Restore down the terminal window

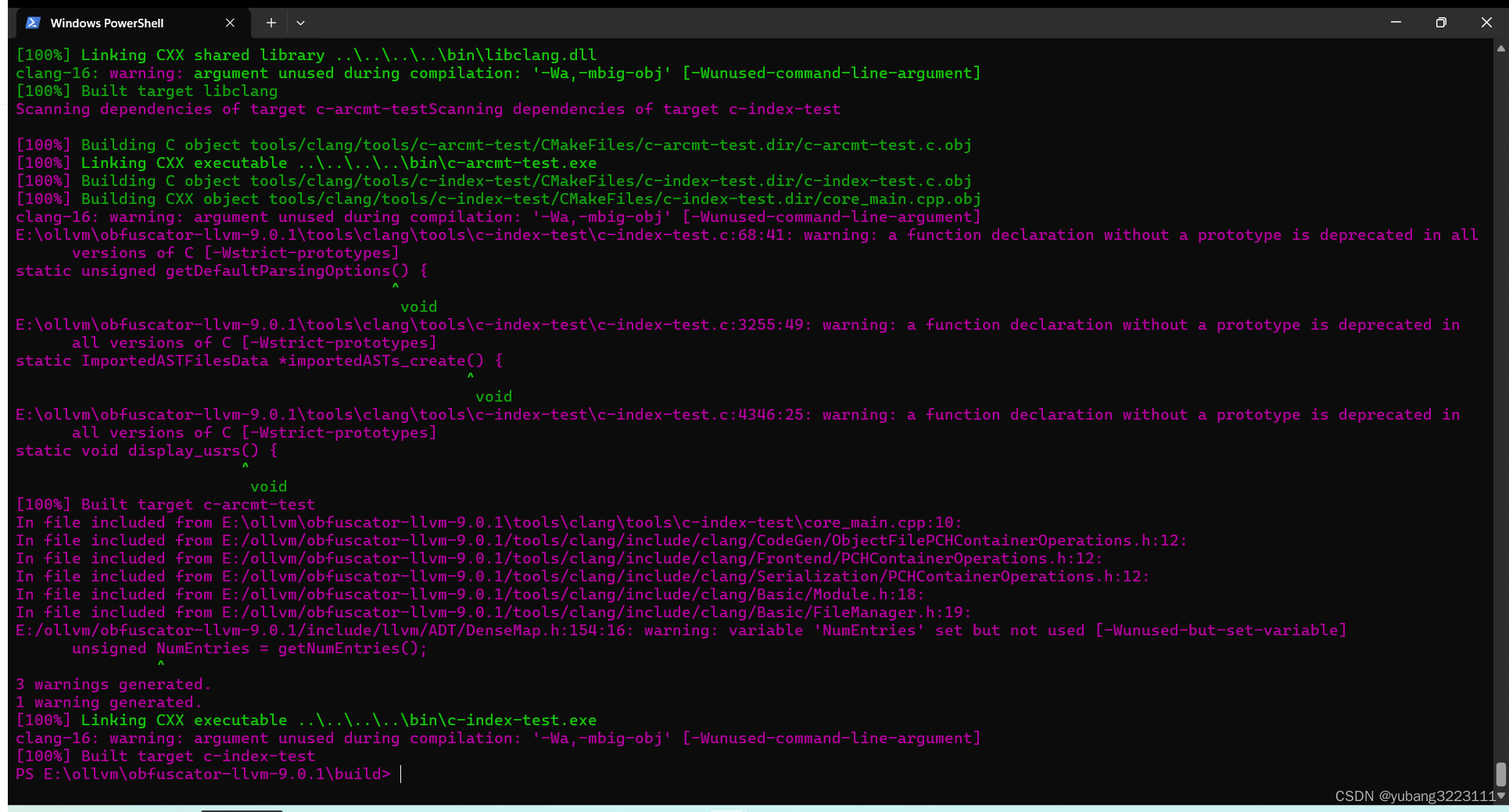pos(1441,23)
